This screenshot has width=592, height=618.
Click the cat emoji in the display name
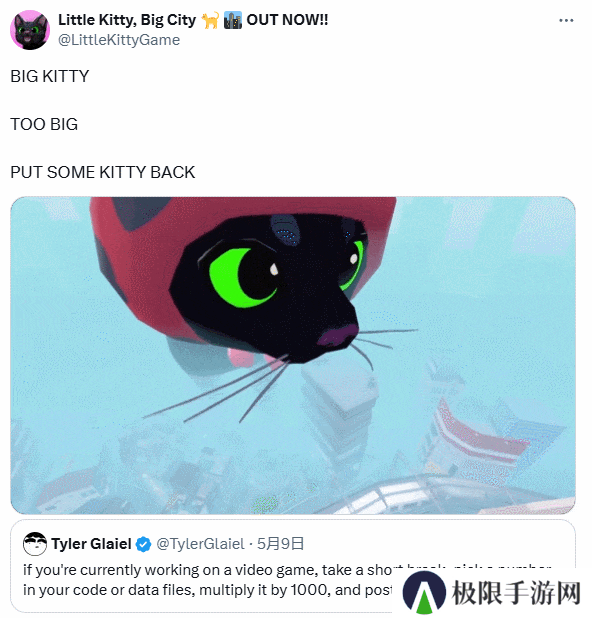210,20
